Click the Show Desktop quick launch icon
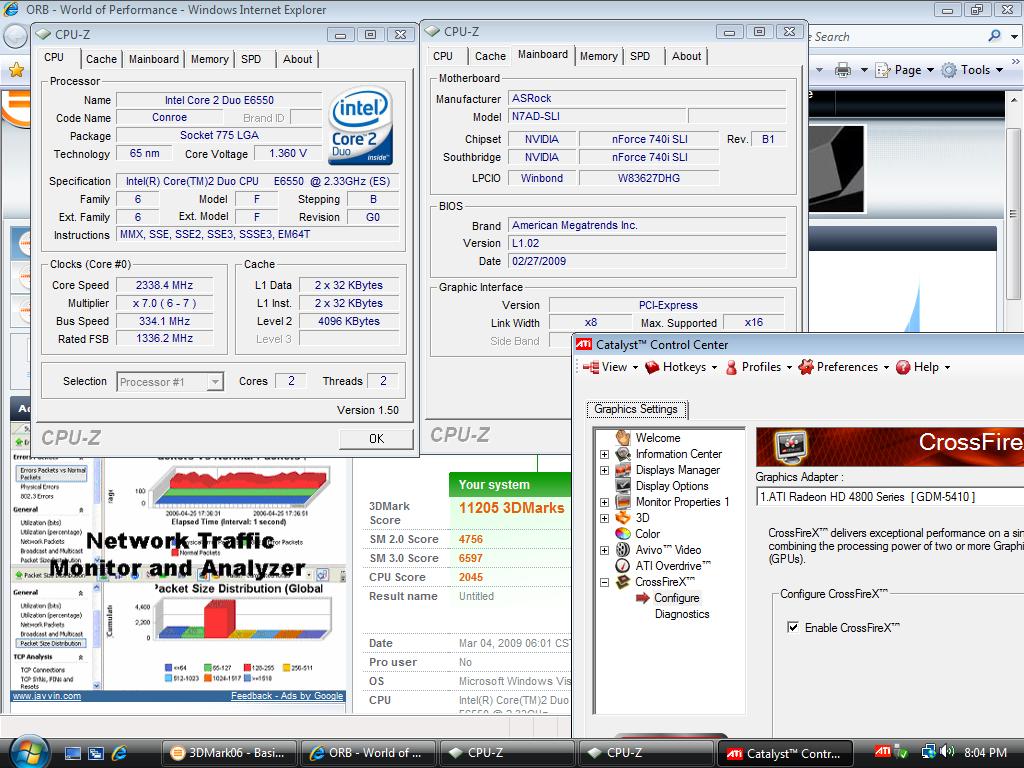1024x768 pixels. 72,753
